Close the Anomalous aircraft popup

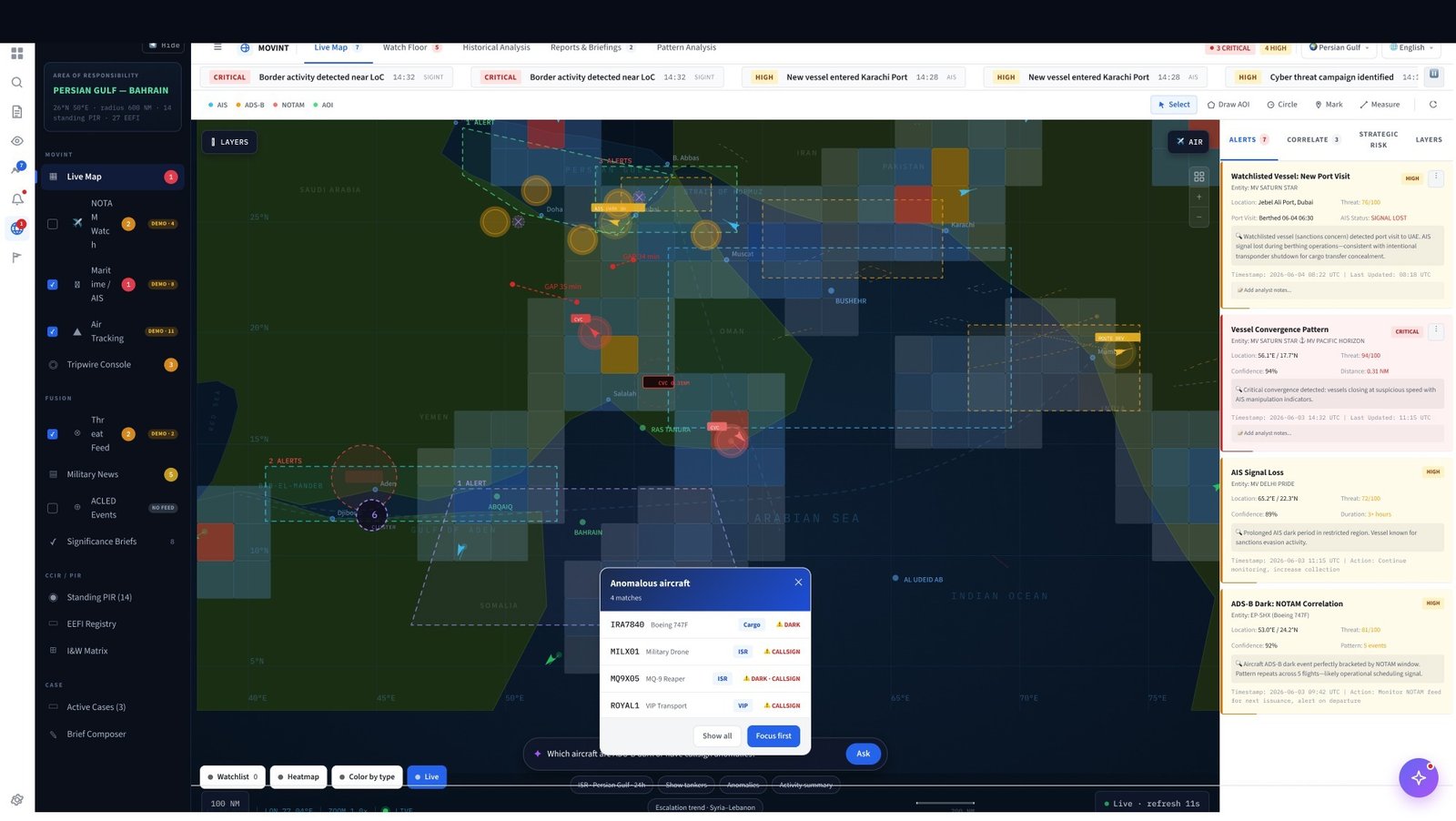[x=798, y=583]
